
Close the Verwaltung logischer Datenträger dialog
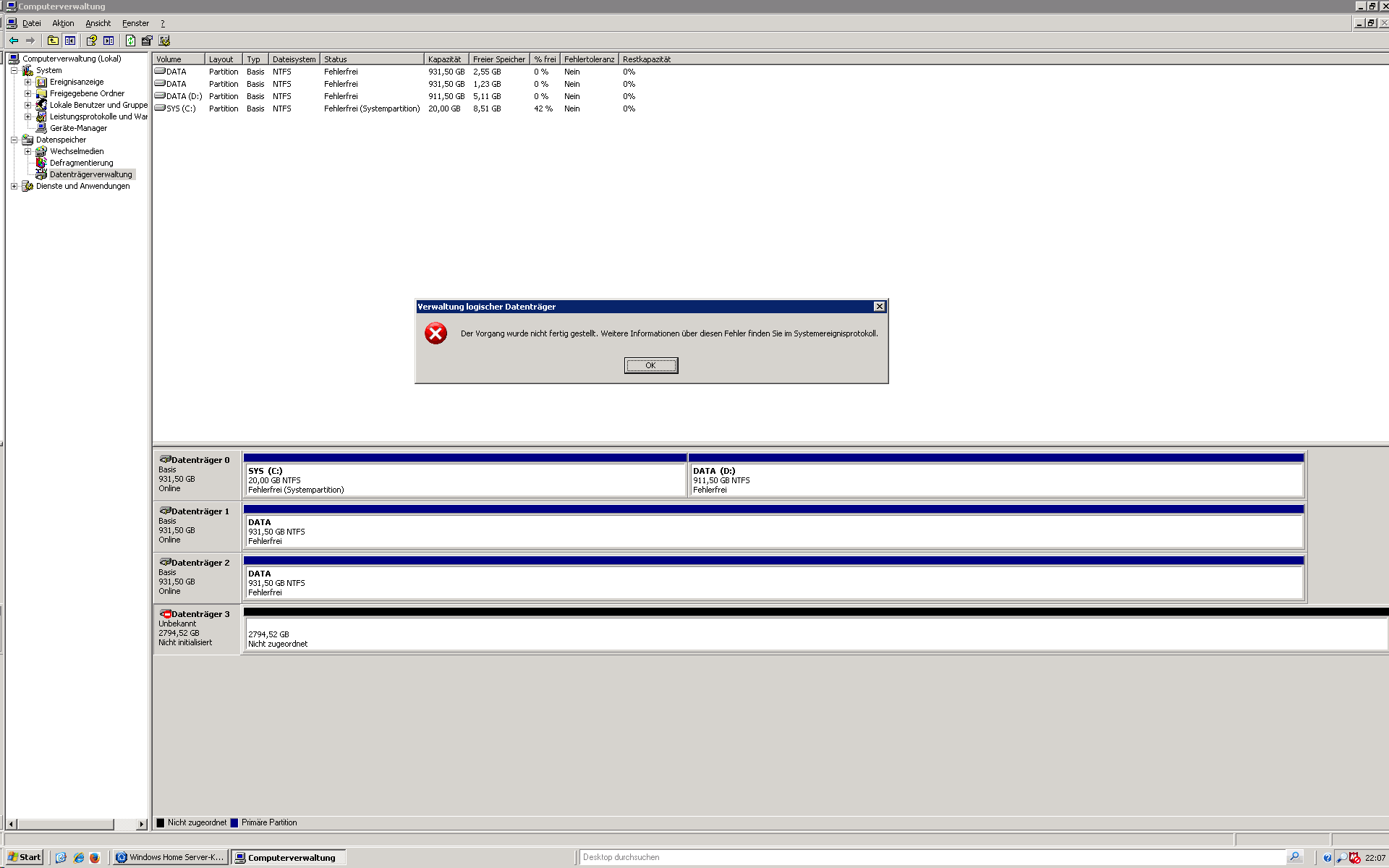(x=879, y=307)
